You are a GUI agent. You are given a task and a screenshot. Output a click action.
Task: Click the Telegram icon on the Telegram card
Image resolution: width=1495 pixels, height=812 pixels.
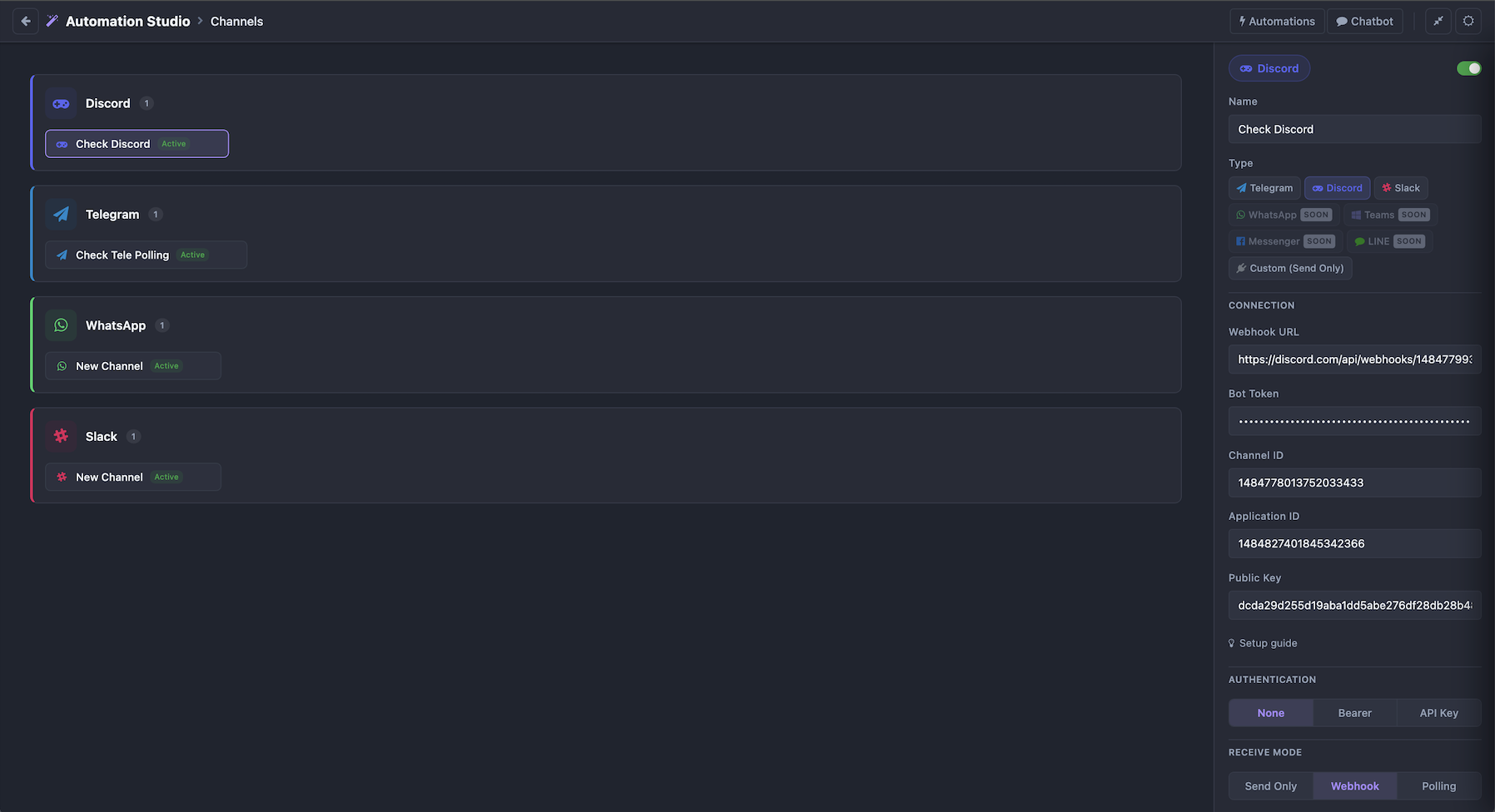[x=61, y=214]
